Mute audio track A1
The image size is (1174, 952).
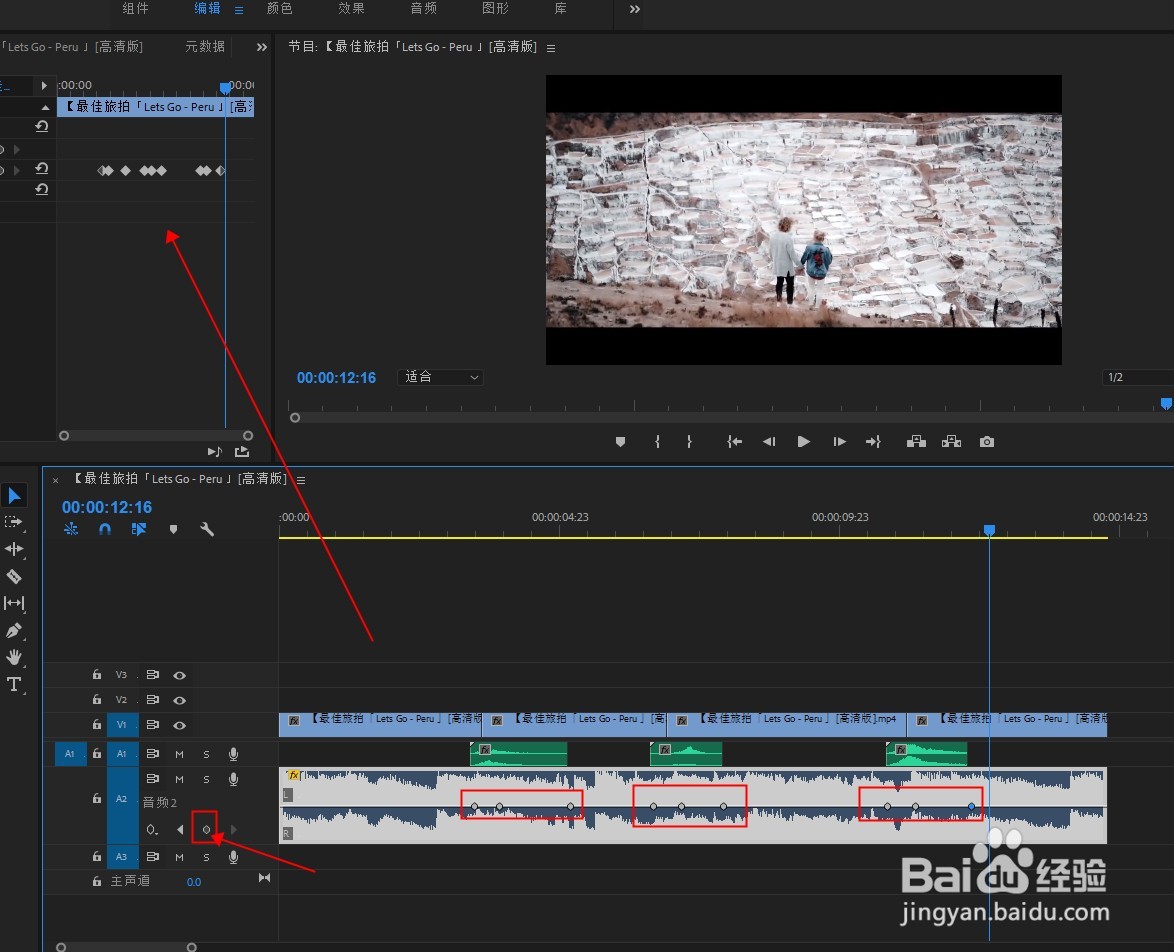pos(179,754)
